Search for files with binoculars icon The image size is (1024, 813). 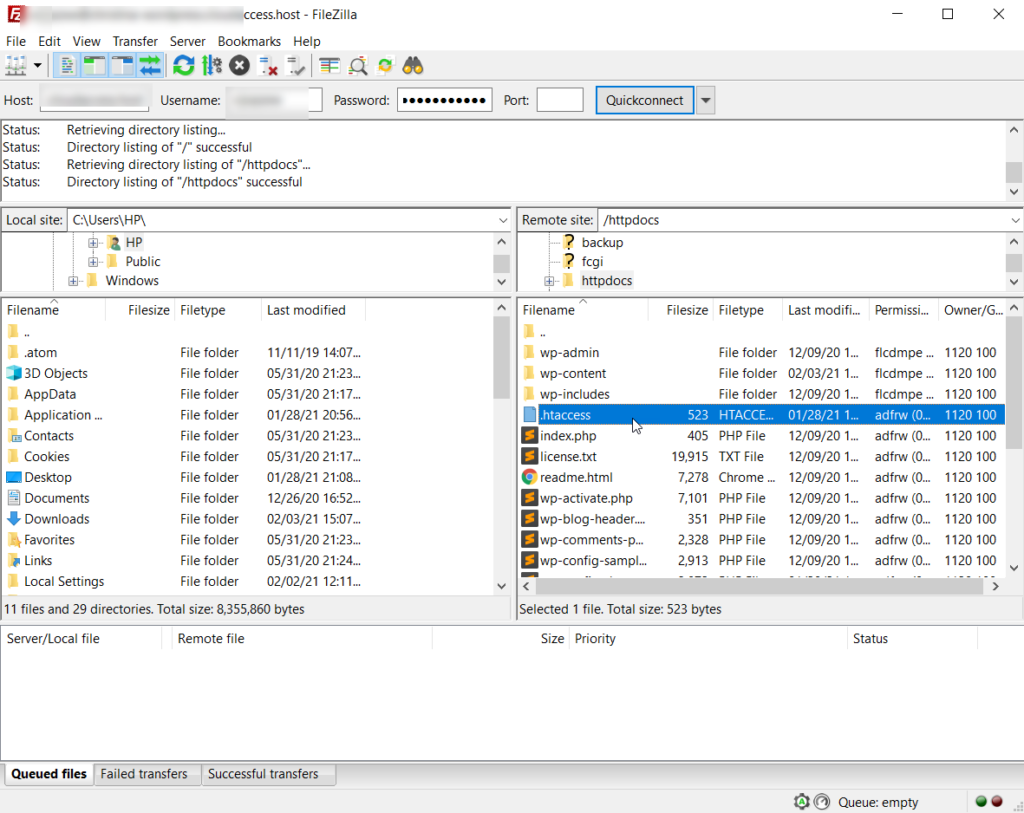(413, 66)
